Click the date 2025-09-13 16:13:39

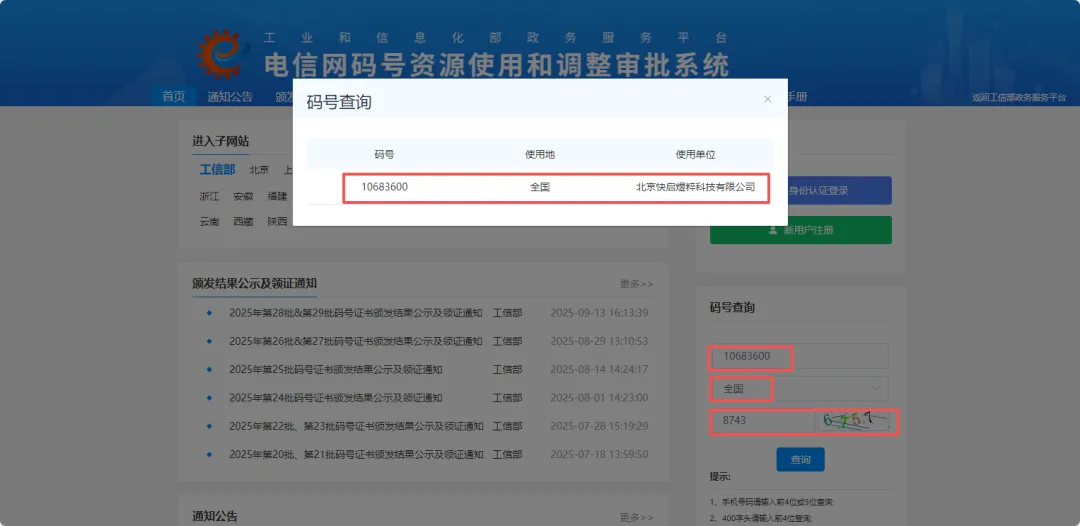(599, 313)
